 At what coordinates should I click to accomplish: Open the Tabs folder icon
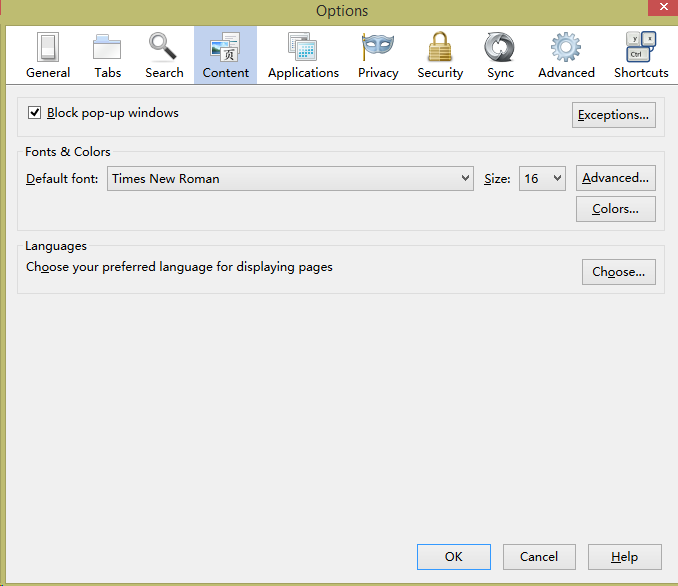tap(107, 47)
